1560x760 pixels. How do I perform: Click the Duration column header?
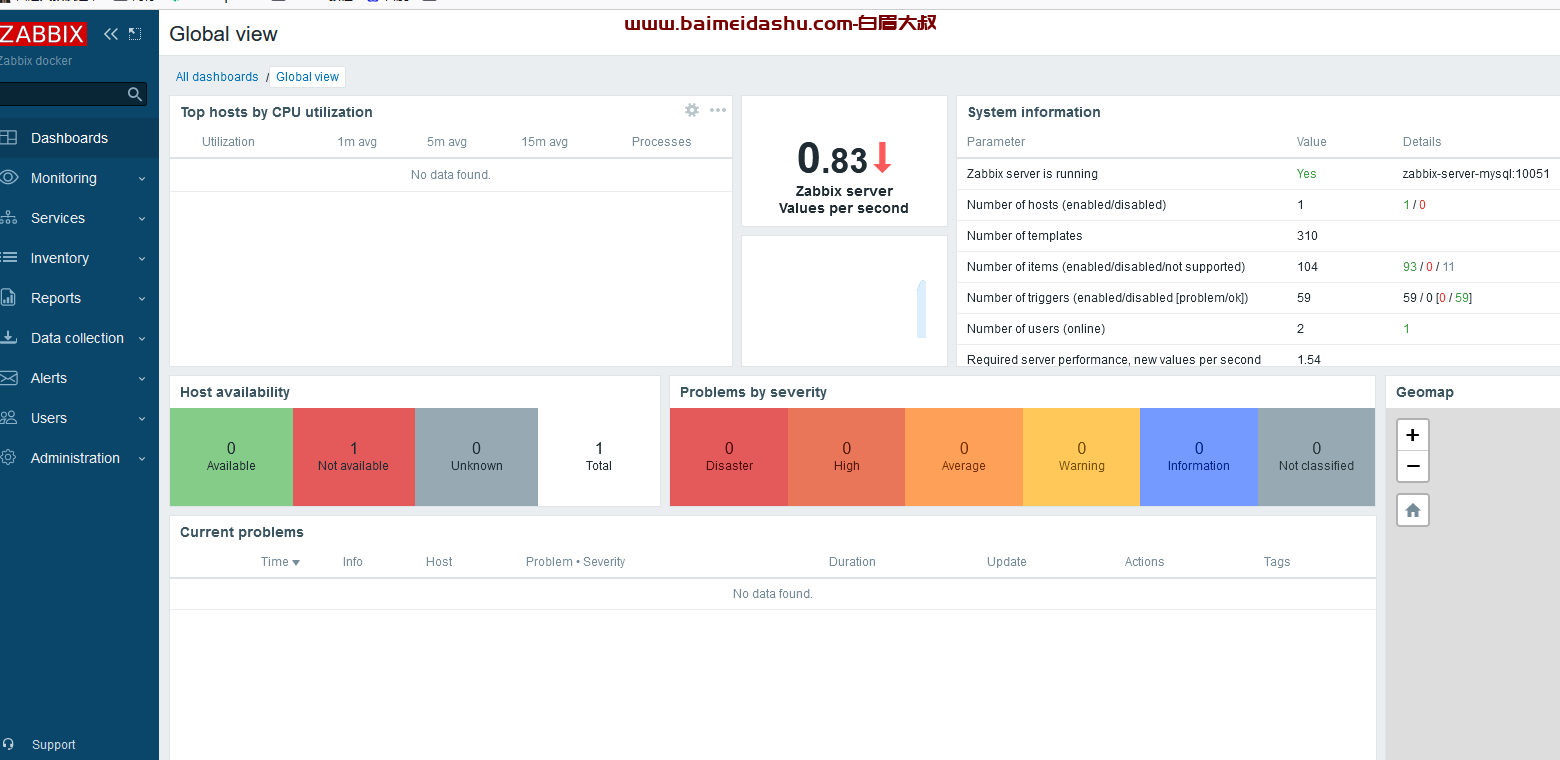tap(852, 562)
